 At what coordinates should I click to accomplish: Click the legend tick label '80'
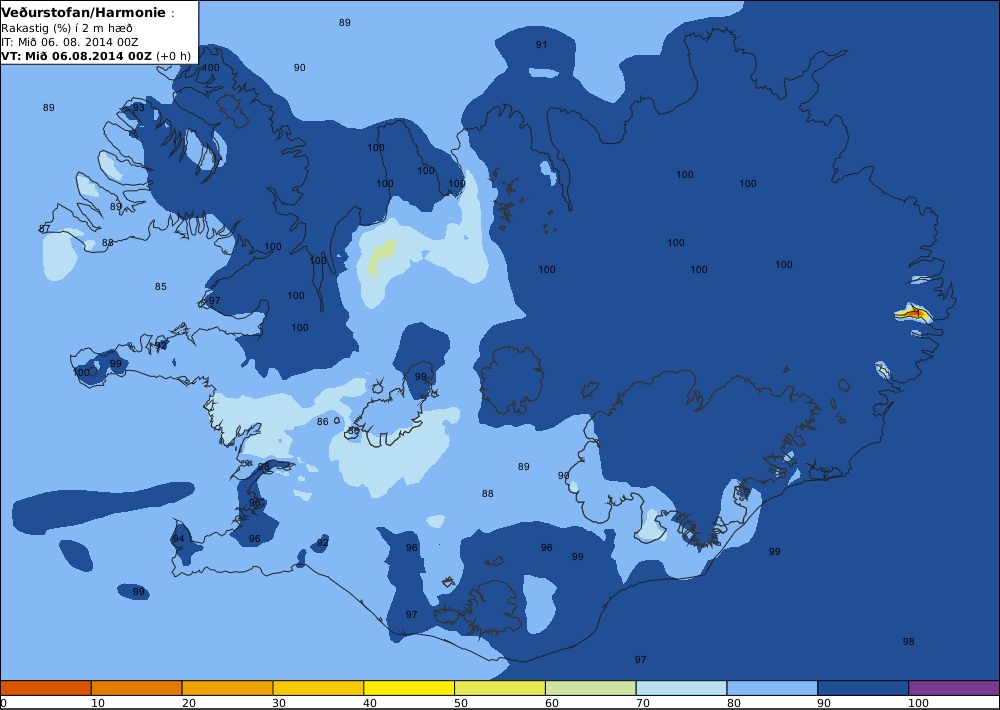pyautogui.click(x=734, y=703)
